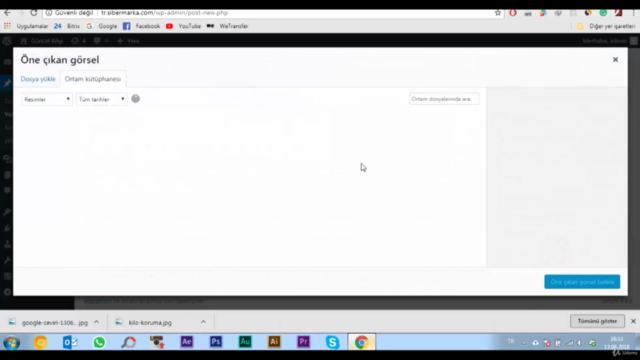Open the Facebook bookmark
This screenshot has height=360, width=640.
[141, 26]
